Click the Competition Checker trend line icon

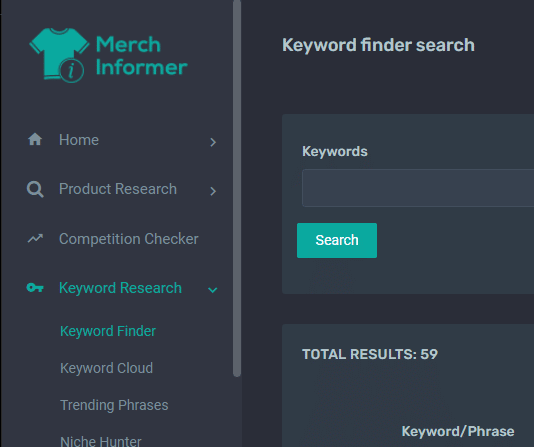pyautogui.click(x=35, y=239)
